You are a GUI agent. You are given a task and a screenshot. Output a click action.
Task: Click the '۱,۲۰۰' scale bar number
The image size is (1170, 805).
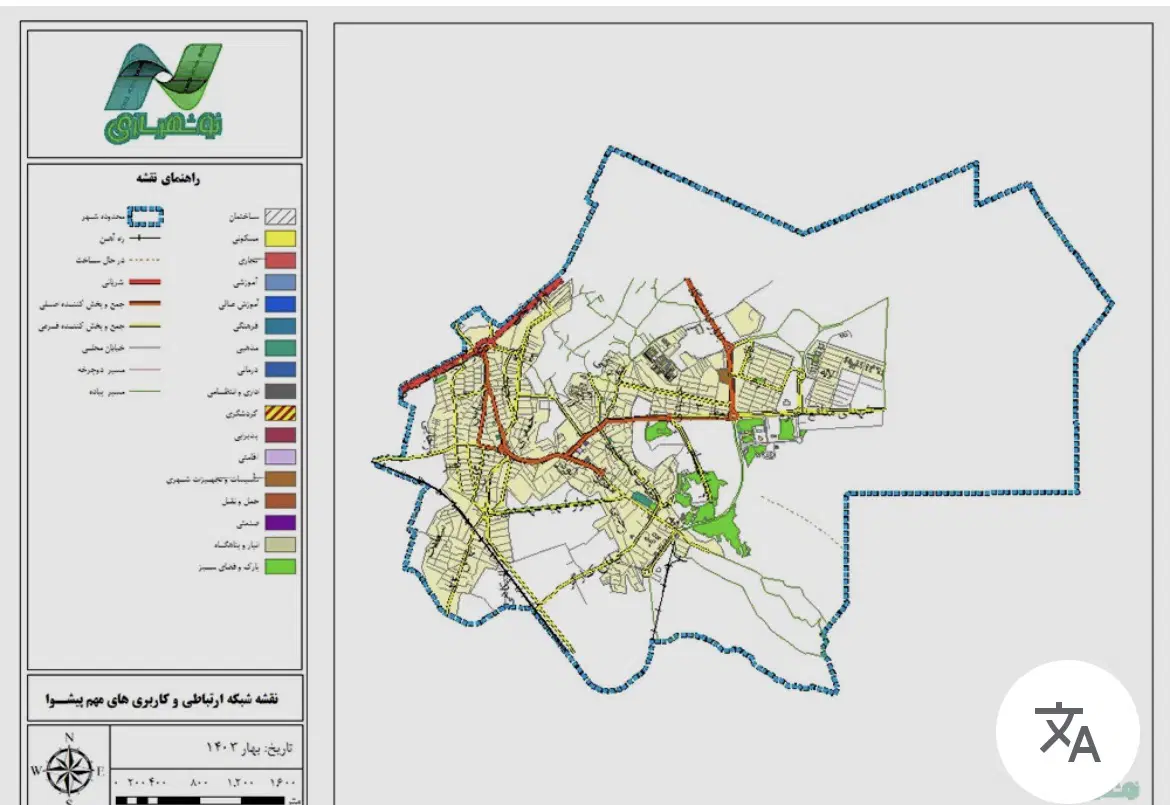tap(240, 783)
